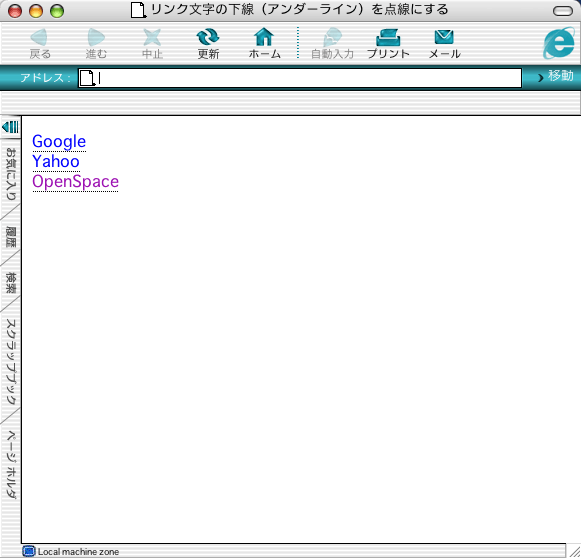581x558 pixels.
Task: Follow the Yahoo link
Action: (x=56, y=162)
